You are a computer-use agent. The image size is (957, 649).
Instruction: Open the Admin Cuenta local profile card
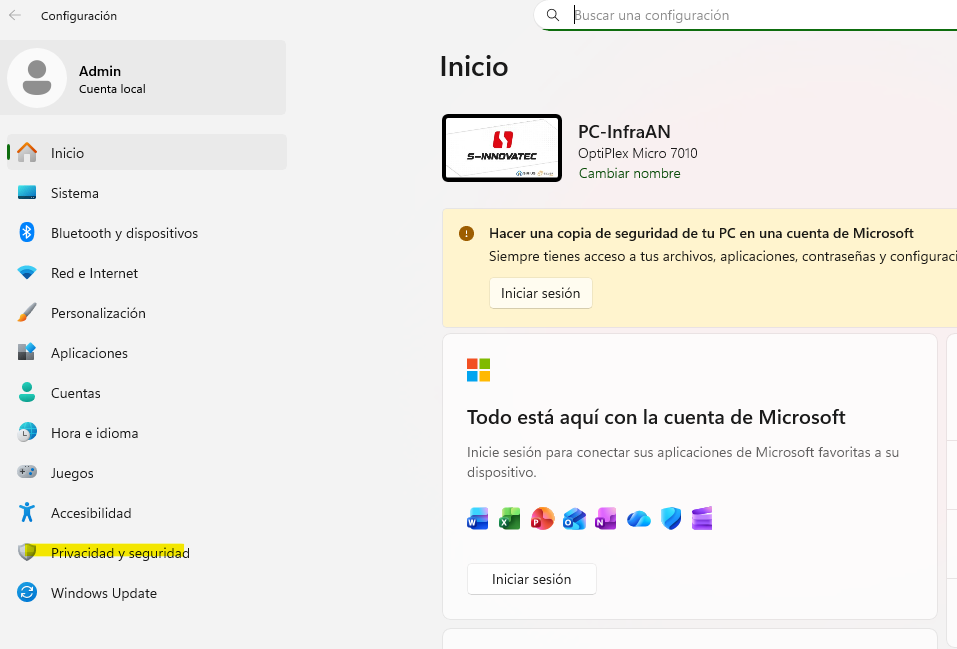click(x=143, y=78)
